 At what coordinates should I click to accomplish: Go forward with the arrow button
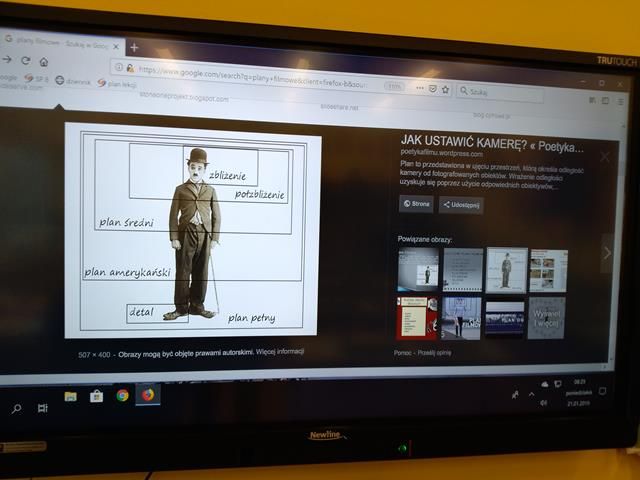[x=7, y=59]
